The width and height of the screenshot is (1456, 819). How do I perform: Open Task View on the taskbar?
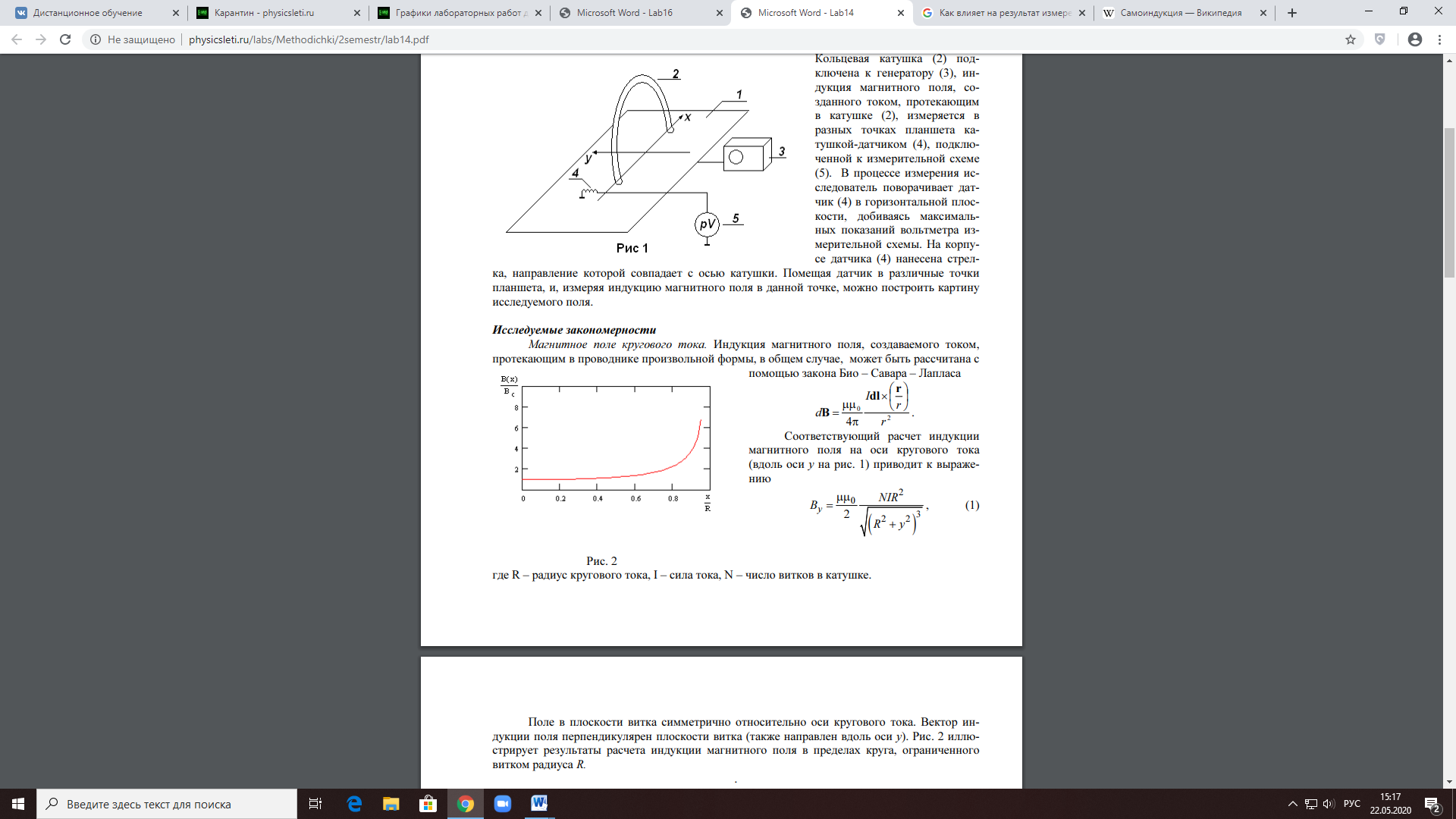point(315,804)
